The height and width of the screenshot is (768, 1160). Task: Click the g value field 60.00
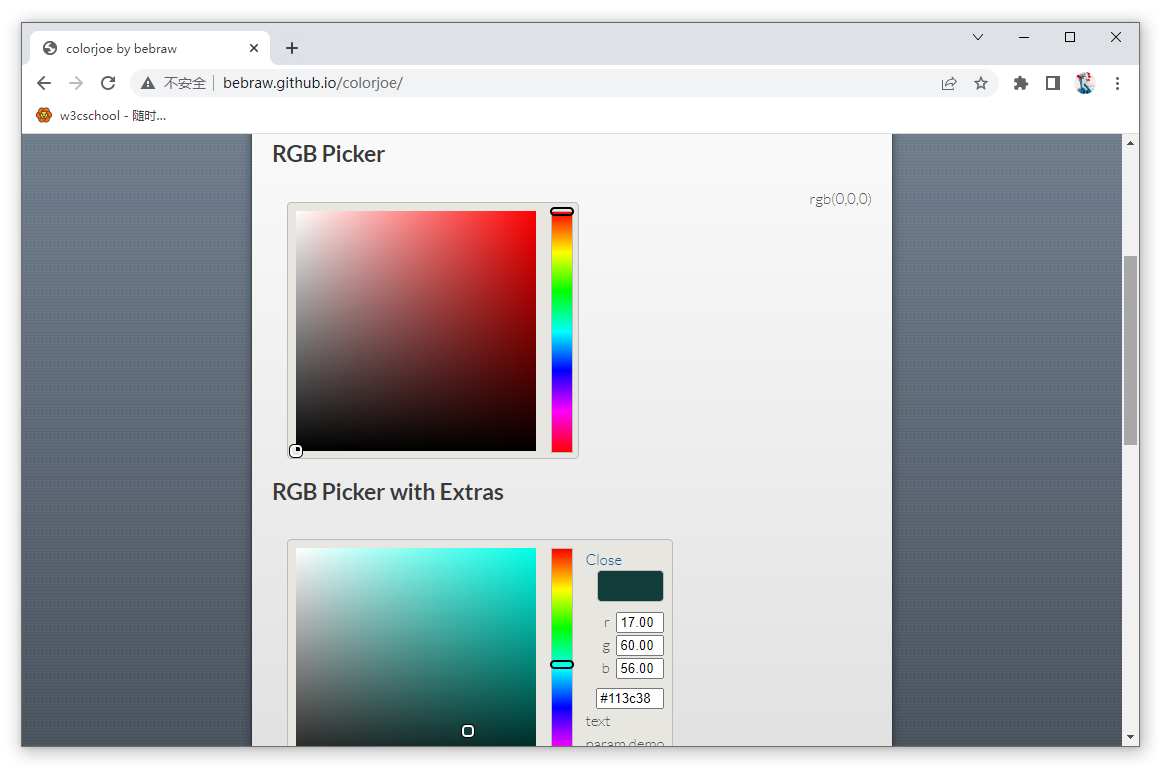click(639, 645)
